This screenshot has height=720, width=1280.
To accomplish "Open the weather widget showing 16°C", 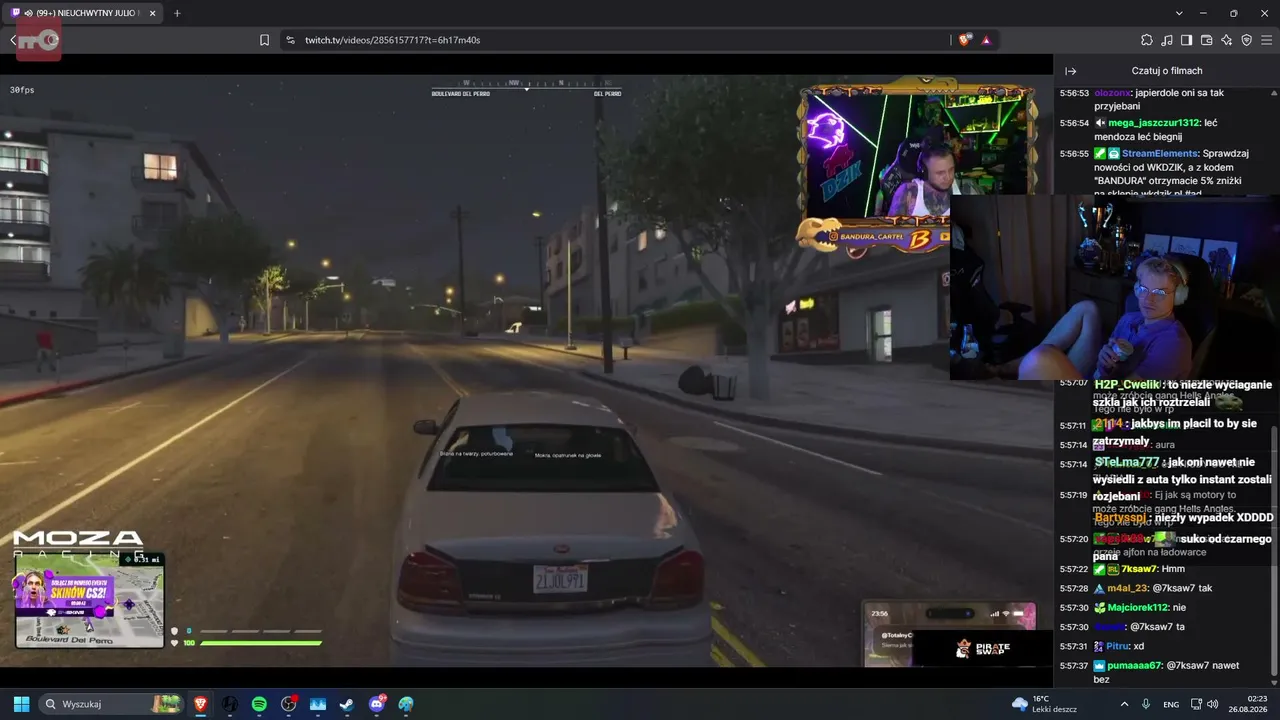I will [1045, 704].
